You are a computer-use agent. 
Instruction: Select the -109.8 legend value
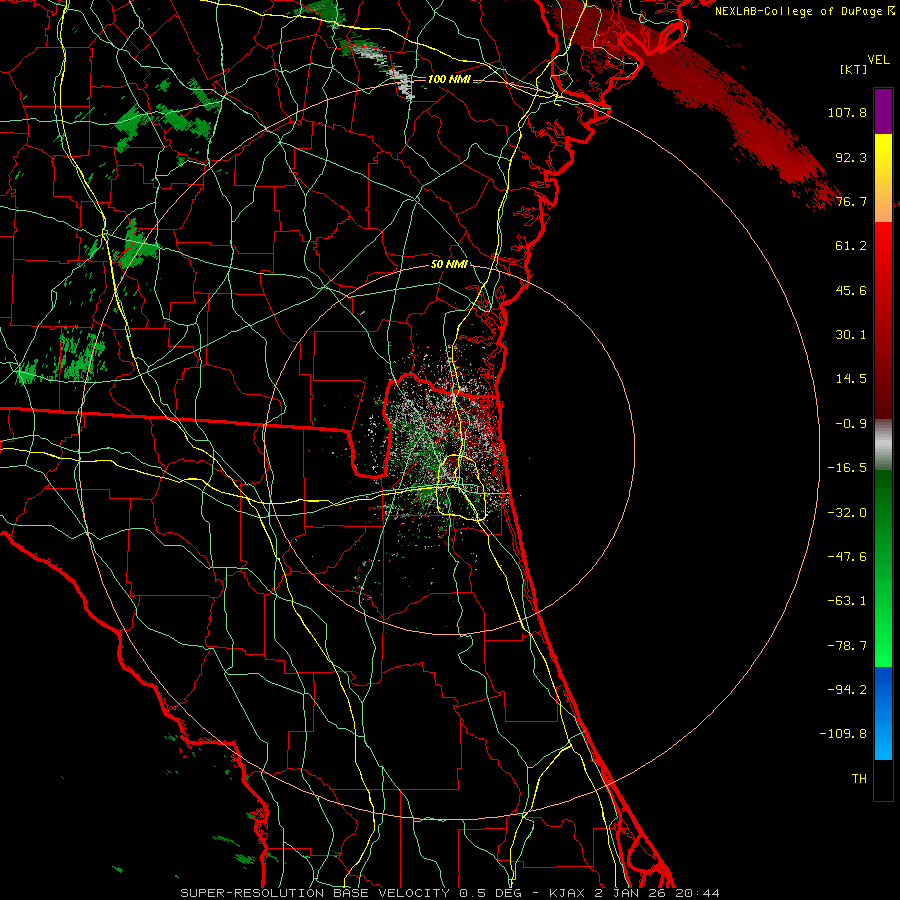coord(844,734)
